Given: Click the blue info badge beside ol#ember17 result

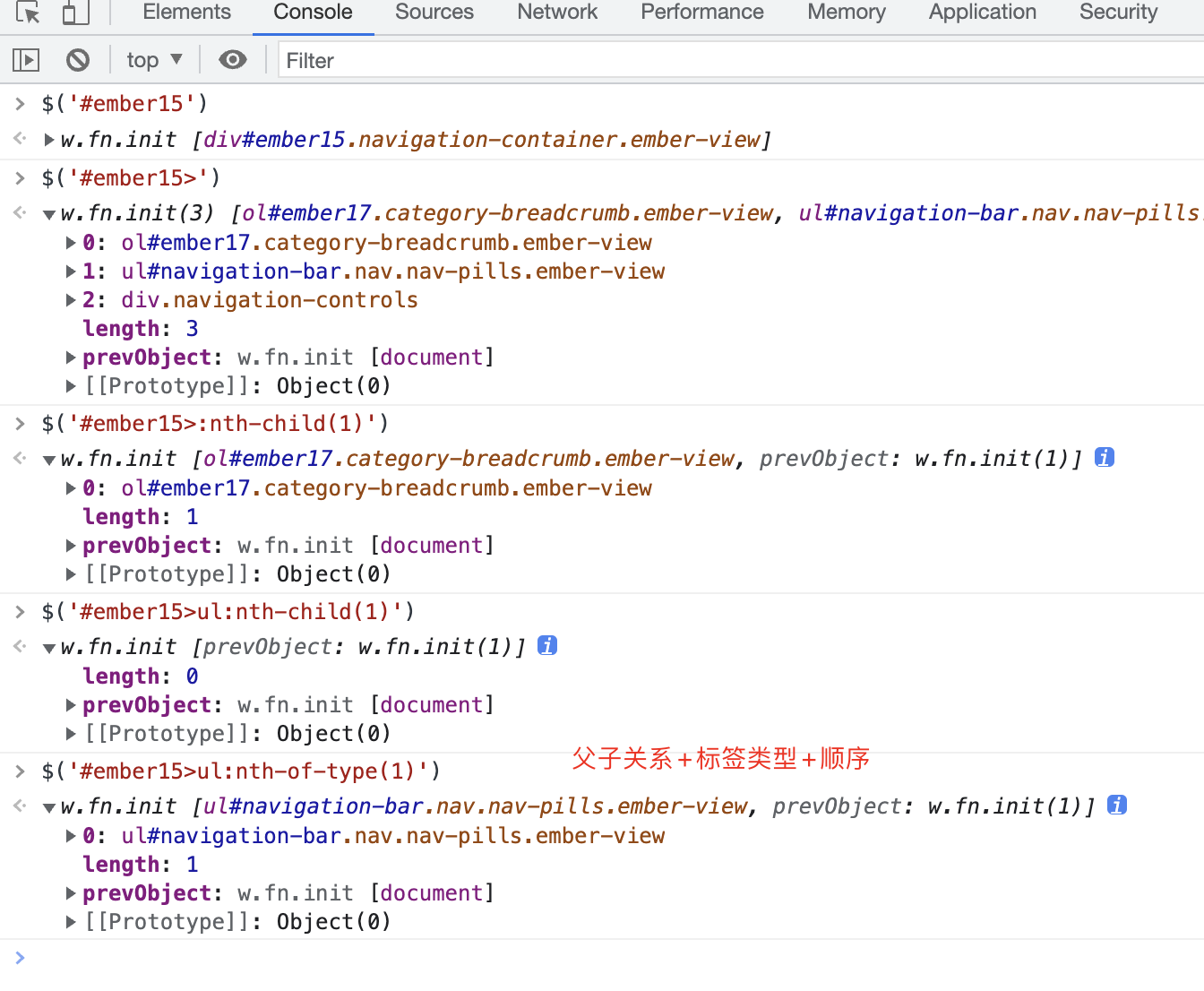Looking at the screenshot, I should [x=1105, y=457].
